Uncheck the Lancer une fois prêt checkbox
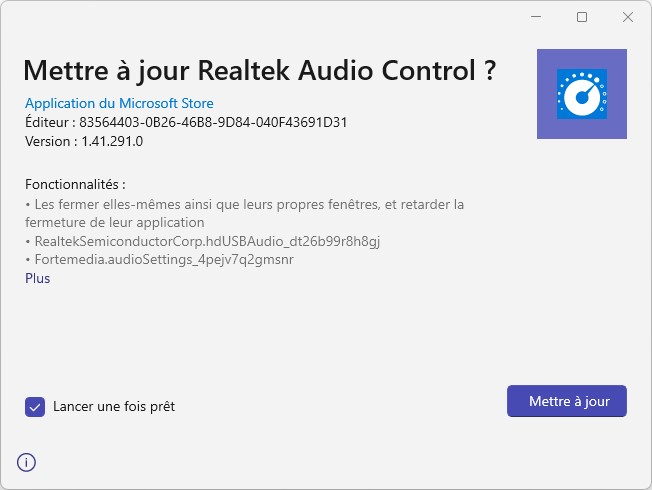The height and width of the screenshot is (490, 652). (x=35, y=406)
